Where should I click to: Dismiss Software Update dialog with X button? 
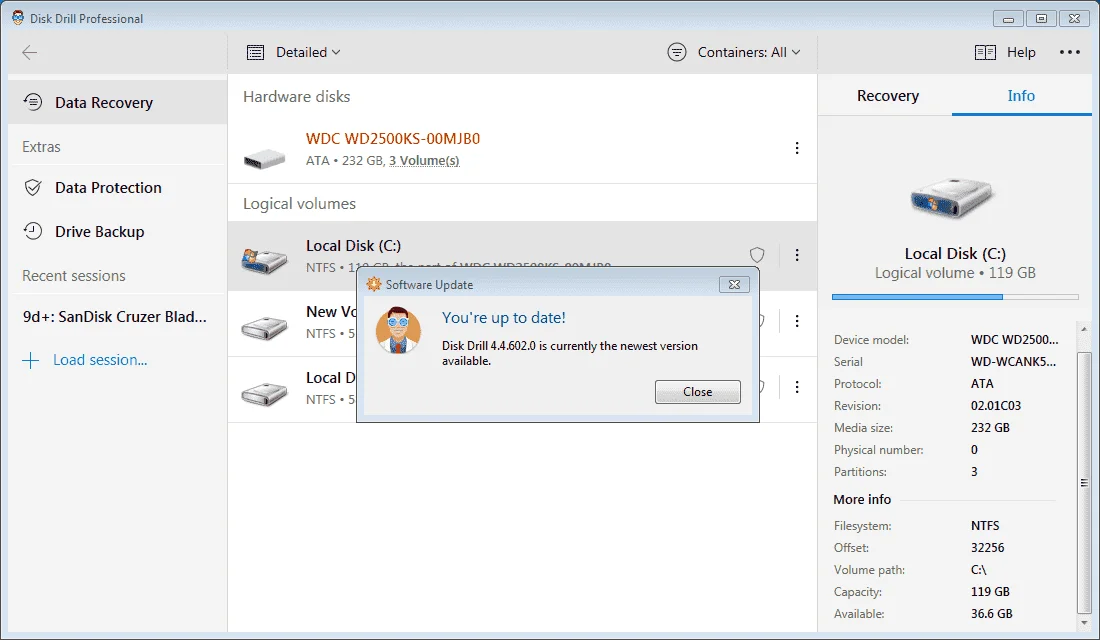734,284
